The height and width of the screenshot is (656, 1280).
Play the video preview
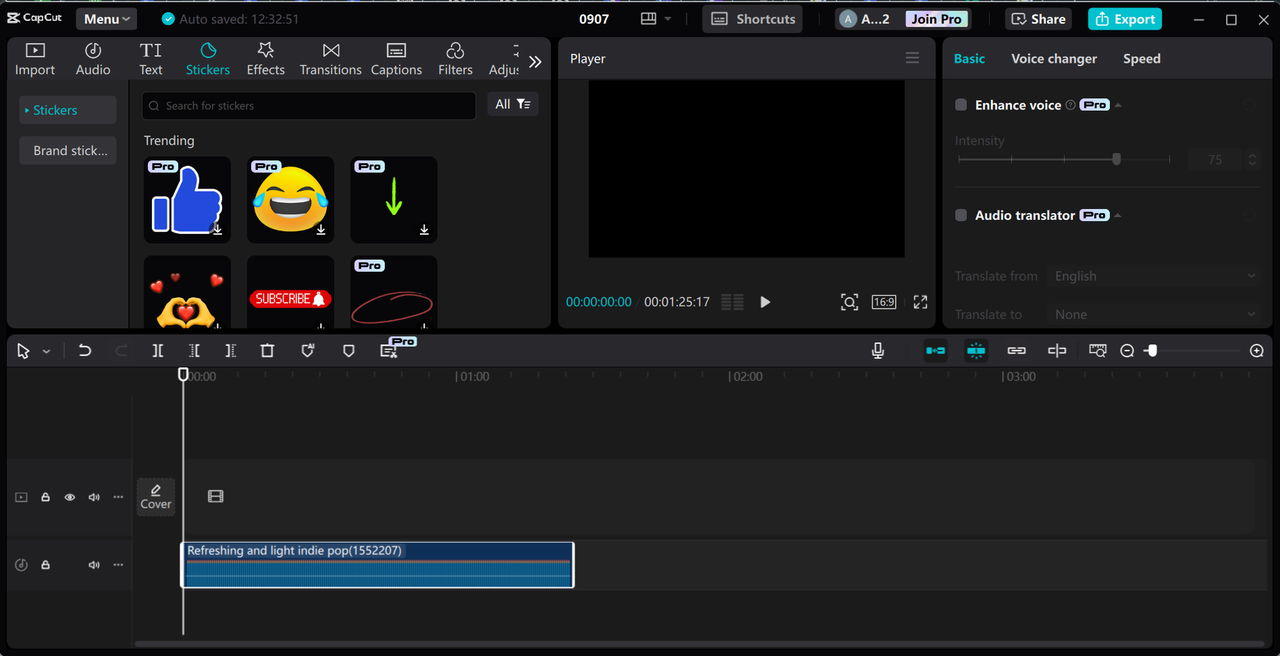[765, 302]
